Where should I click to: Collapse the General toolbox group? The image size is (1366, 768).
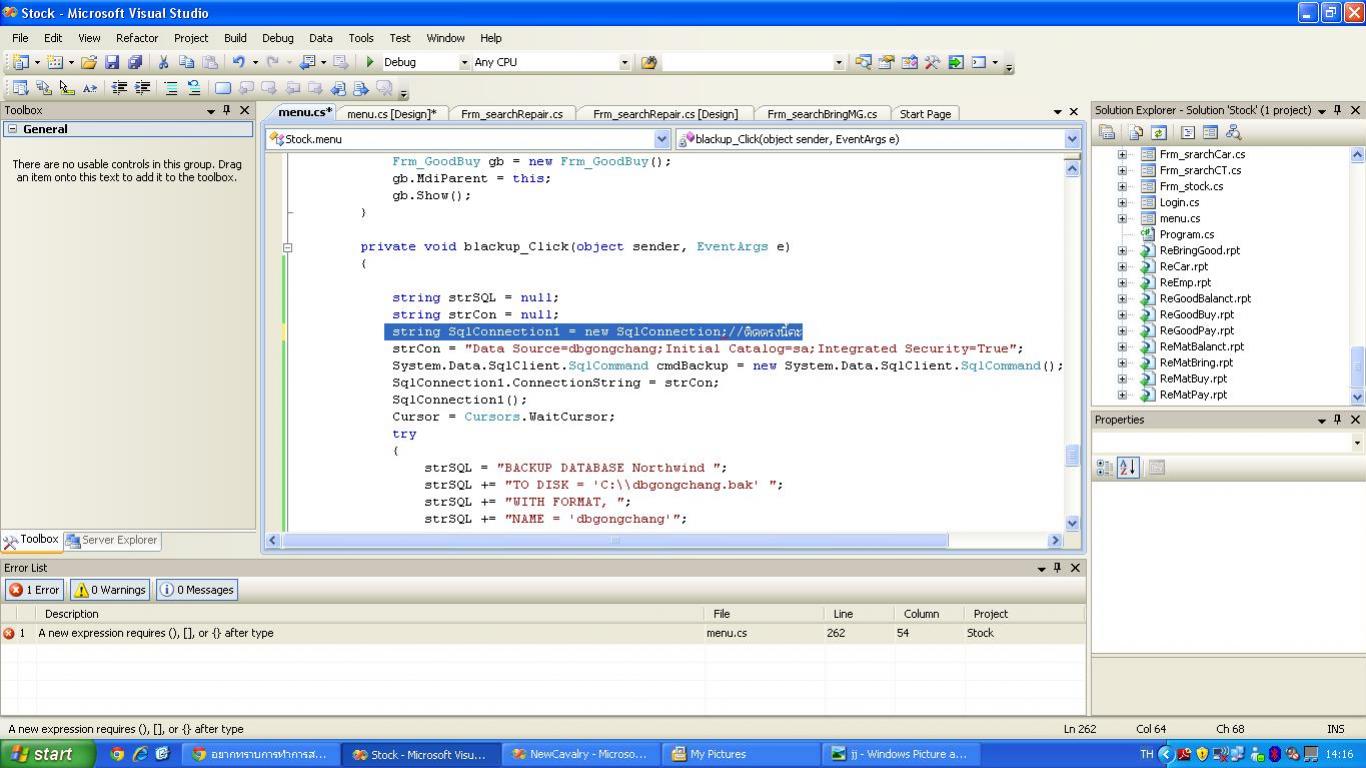click(x=12, y=129)
